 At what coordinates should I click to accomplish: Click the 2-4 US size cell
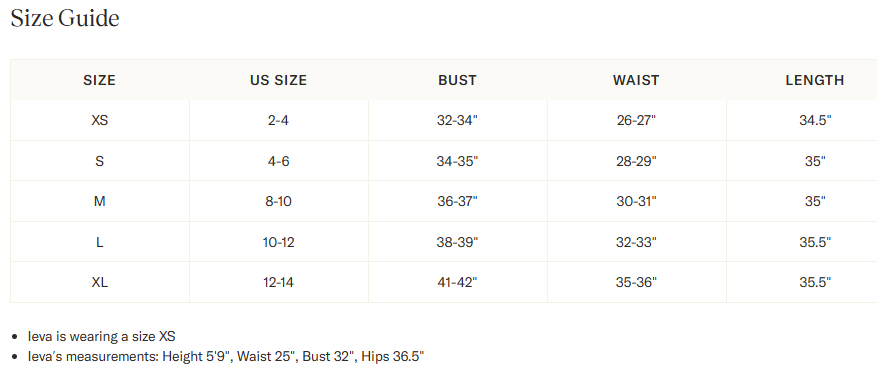click(279, 120)
